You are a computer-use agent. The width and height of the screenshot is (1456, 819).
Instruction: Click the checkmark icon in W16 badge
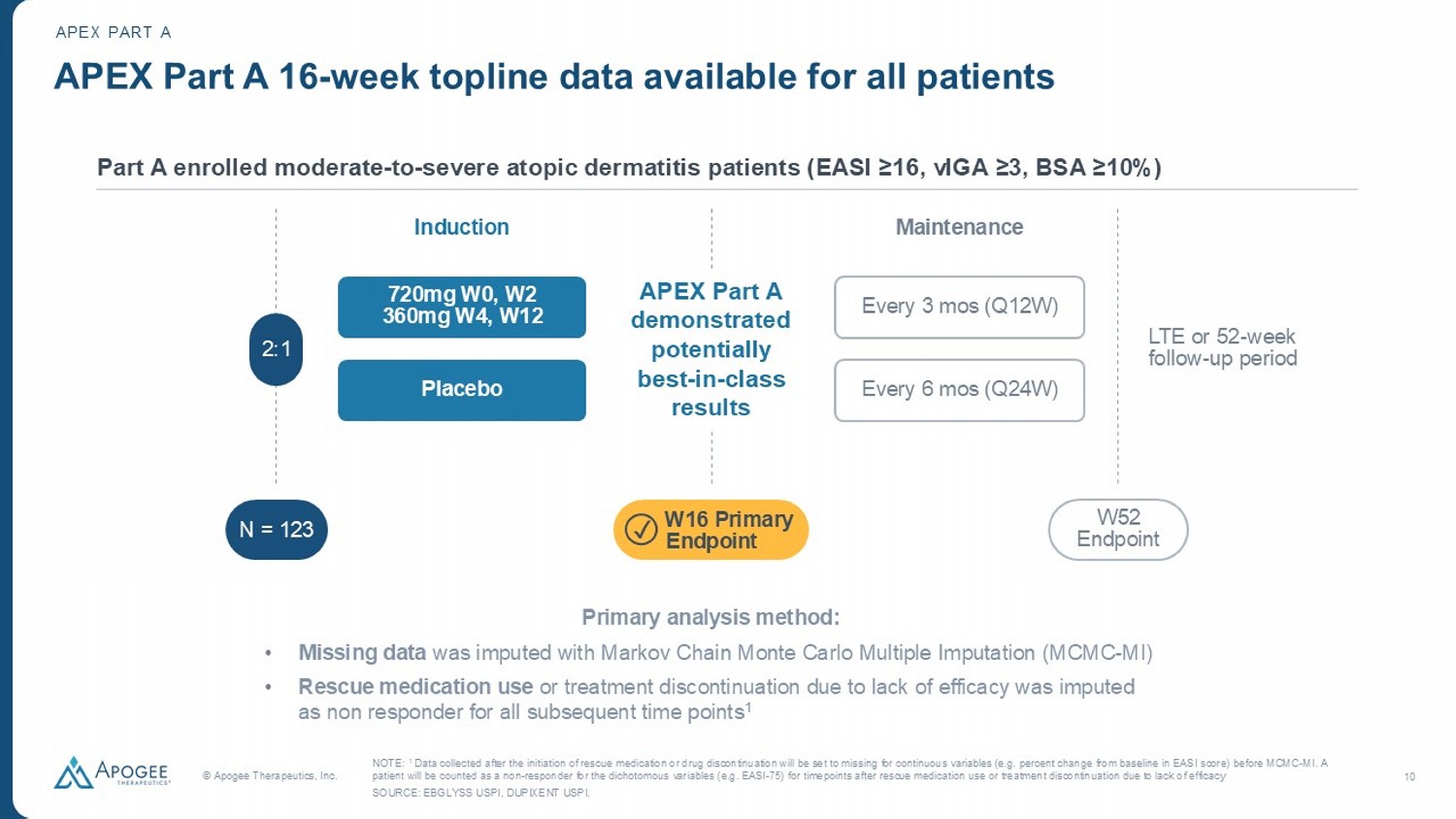(641, 530)
